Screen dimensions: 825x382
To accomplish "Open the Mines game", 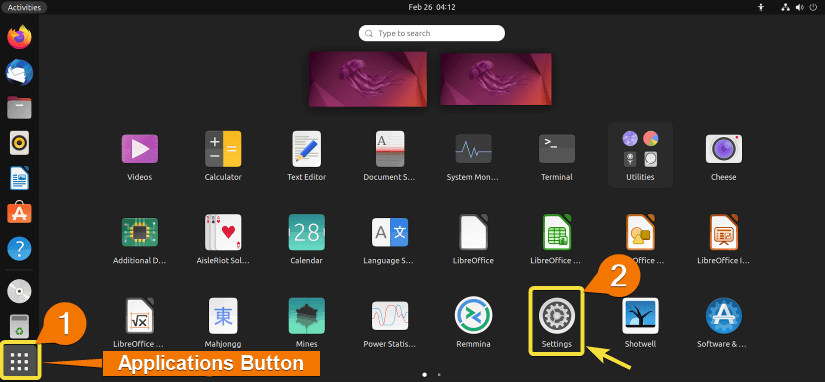I will coord(307,316).
